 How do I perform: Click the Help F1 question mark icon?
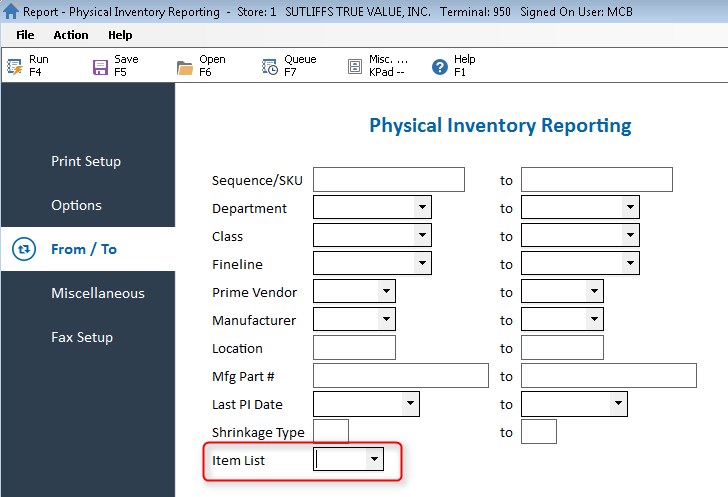pos(439,67)
